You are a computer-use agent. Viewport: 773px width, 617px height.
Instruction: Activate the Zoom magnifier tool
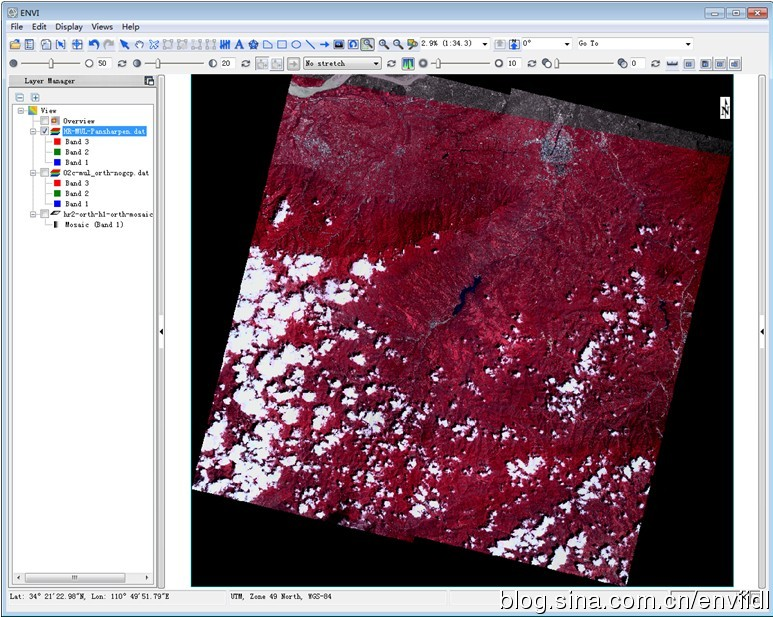tap(368, 44)
